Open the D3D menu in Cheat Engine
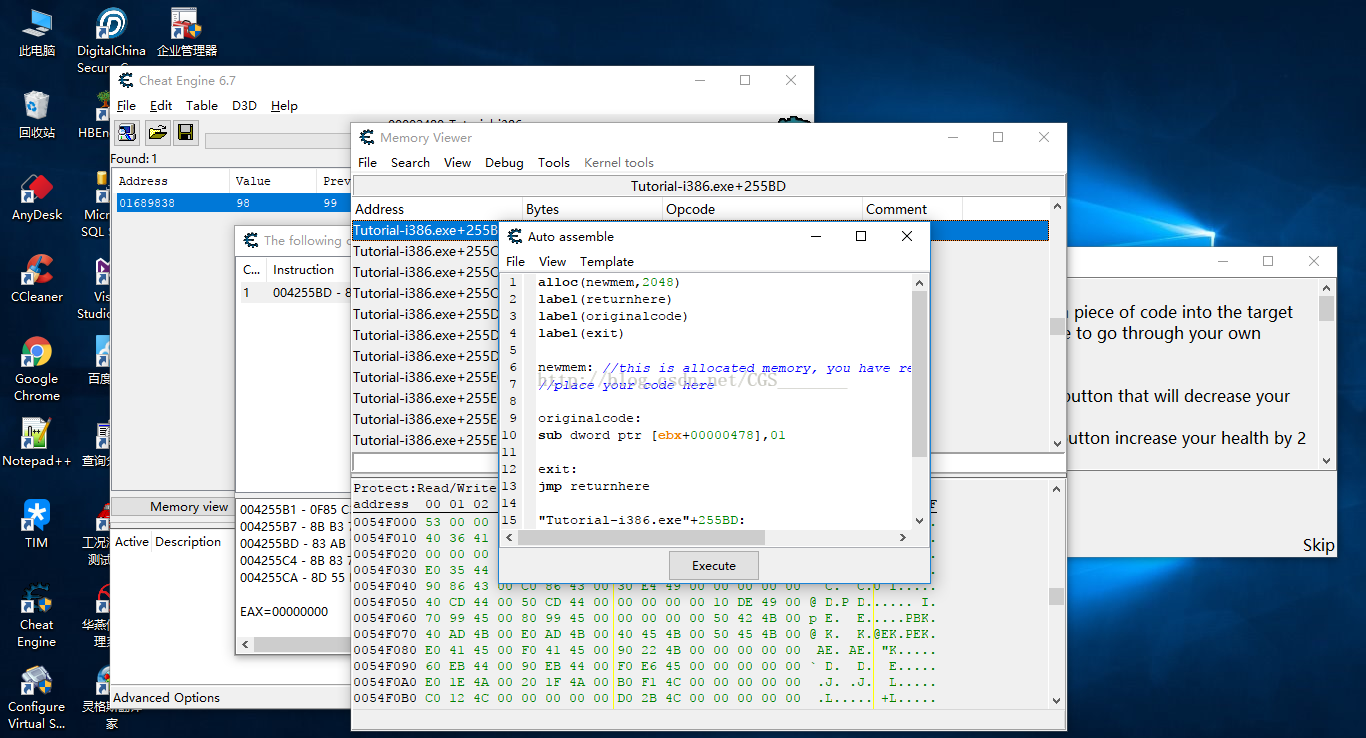 244,105
